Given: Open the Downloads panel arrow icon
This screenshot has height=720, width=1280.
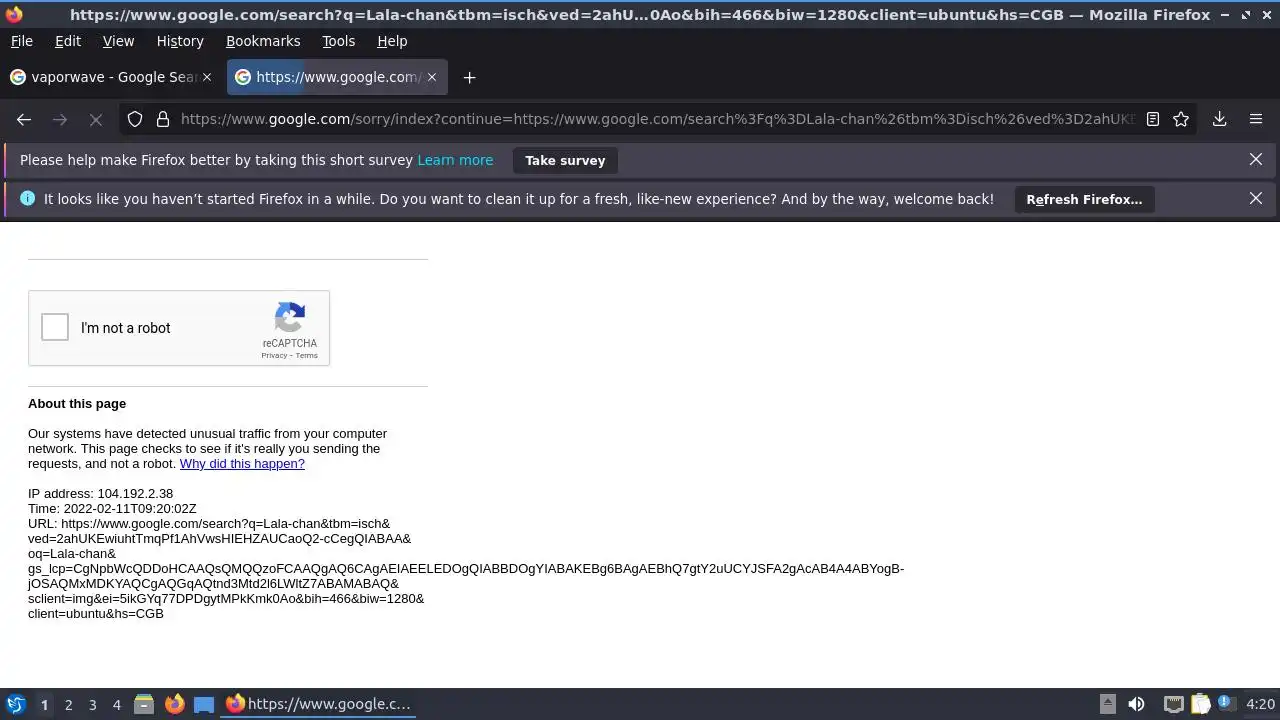Looking at the screenshot, I should tap(1220, 119).
